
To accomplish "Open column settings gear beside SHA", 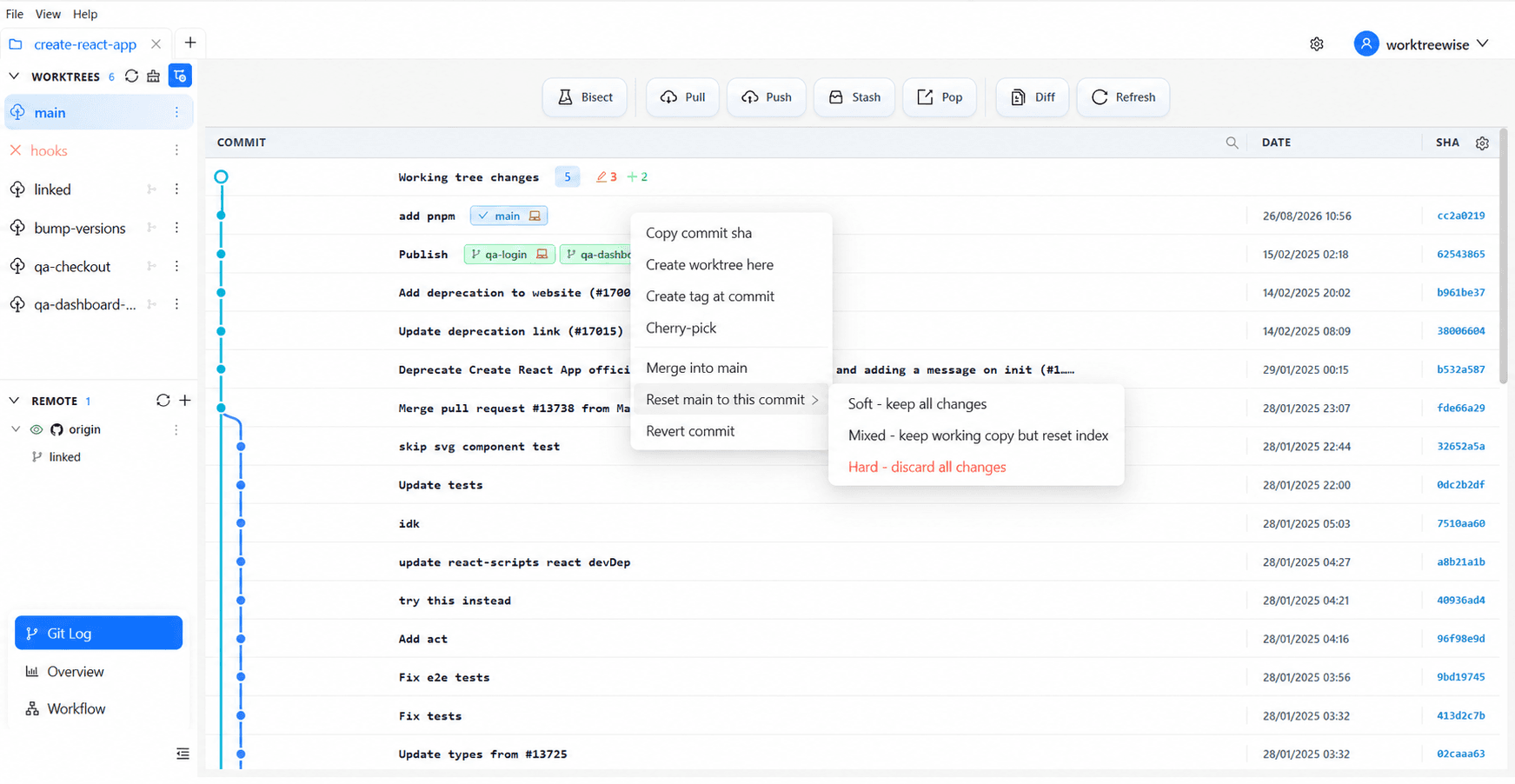I will [1482, 143].
